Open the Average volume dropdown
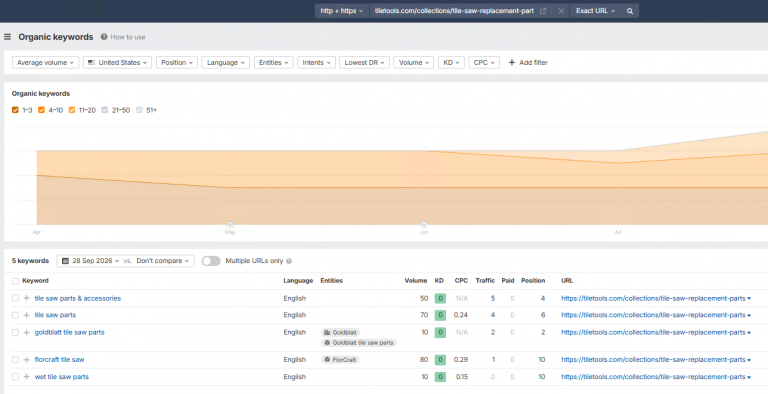This screenshot has width=768, height=394. [x=46, y=63]
